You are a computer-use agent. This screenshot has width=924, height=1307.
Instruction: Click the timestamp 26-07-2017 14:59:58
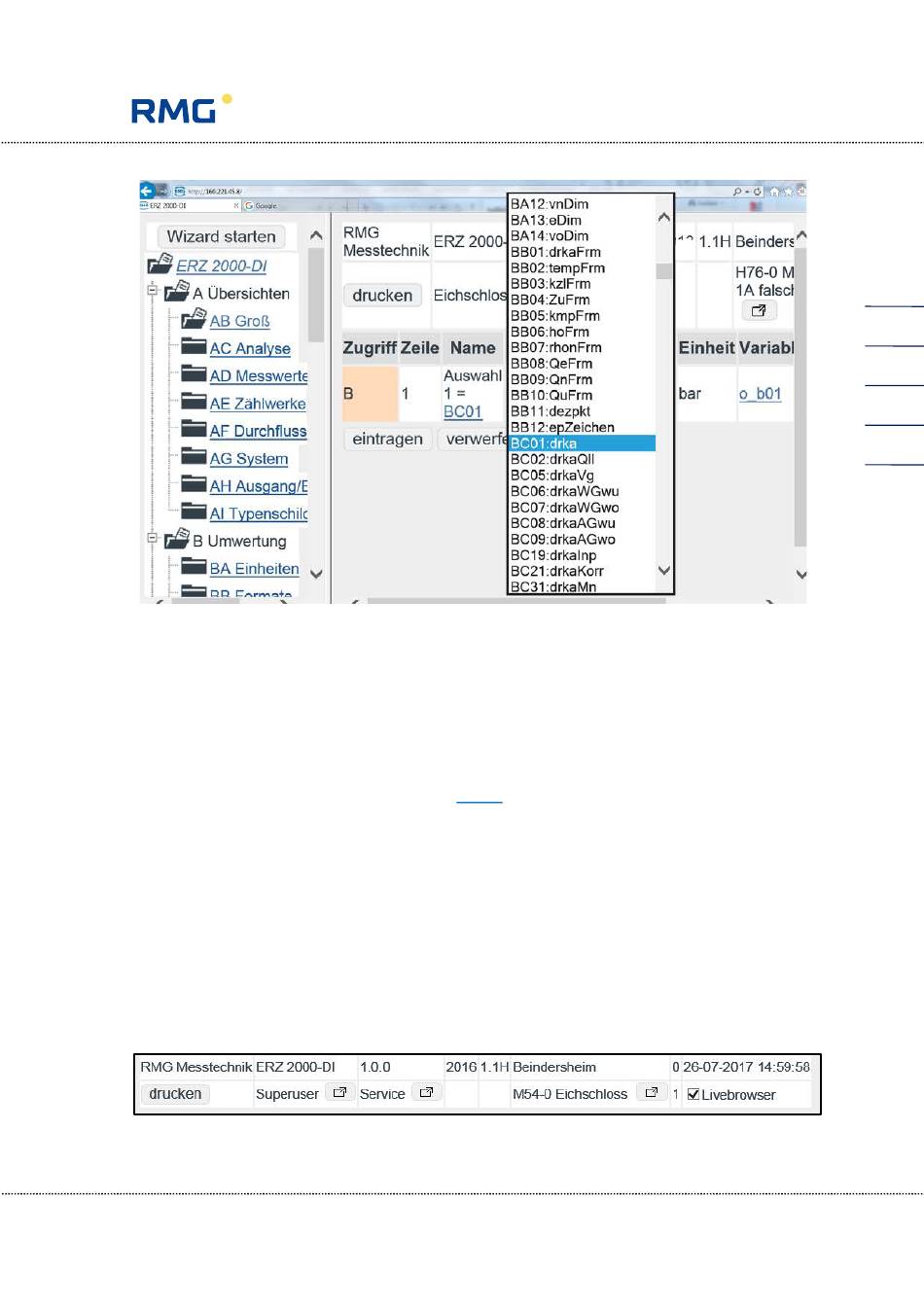click(x=746, y=1067)
